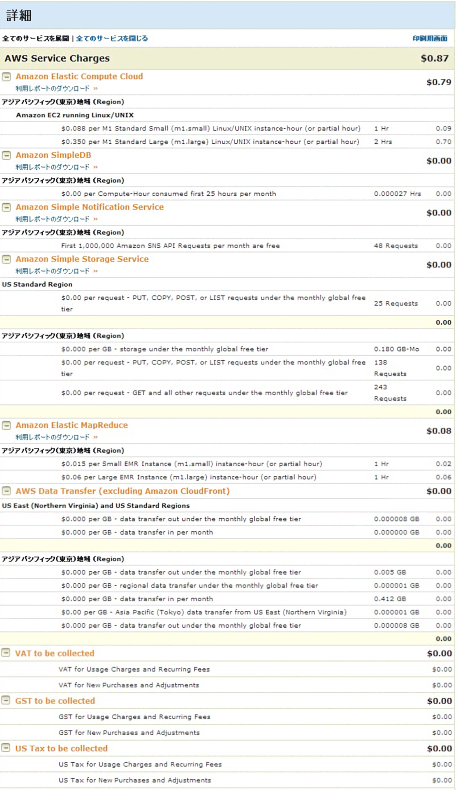Image resolution: width=460 pixels, height=790 pixels.
Task: Select 'US Tax for New Purchases and Adjustments'
Action: click(x=135, y=780)
